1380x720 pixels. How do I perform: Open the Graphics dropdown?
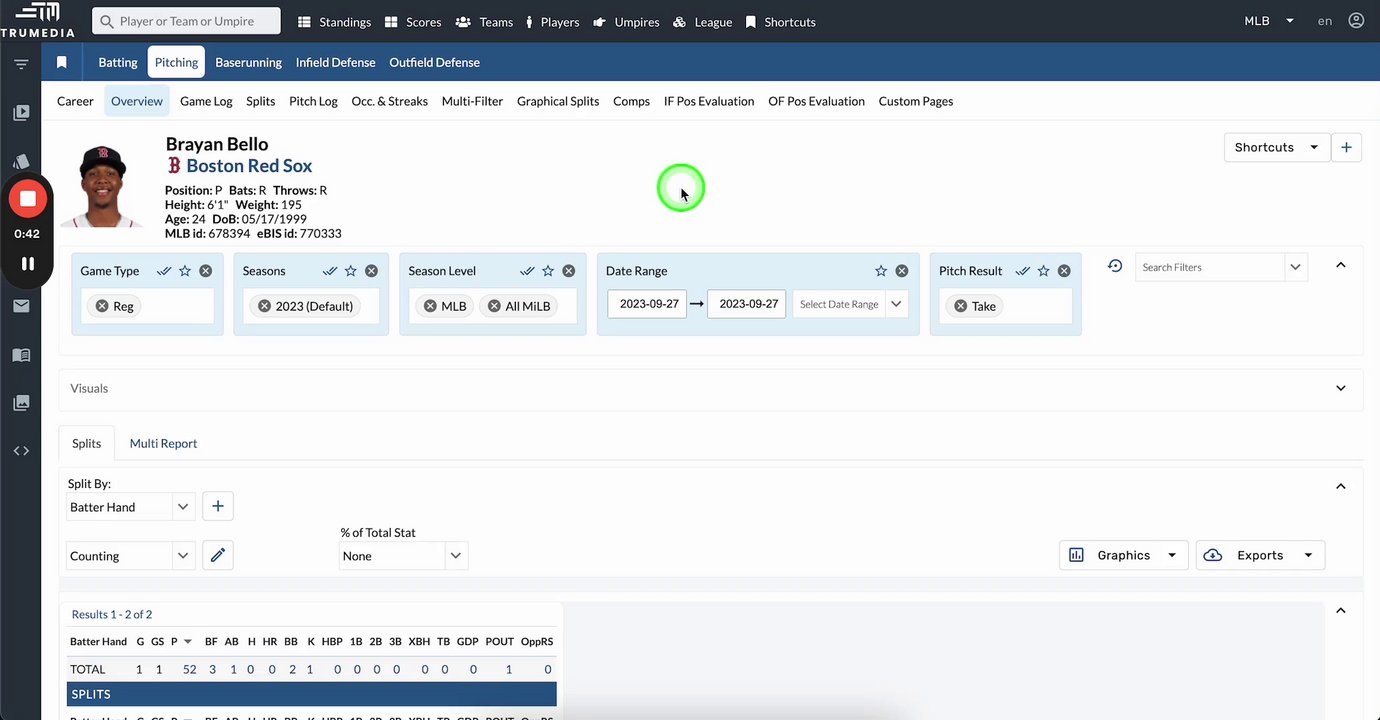click(x=1124, y=555)
